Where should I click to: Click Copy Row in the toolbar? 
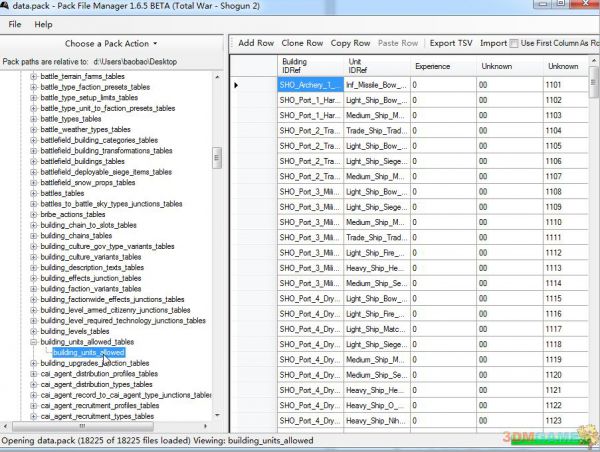pos(350,44)
